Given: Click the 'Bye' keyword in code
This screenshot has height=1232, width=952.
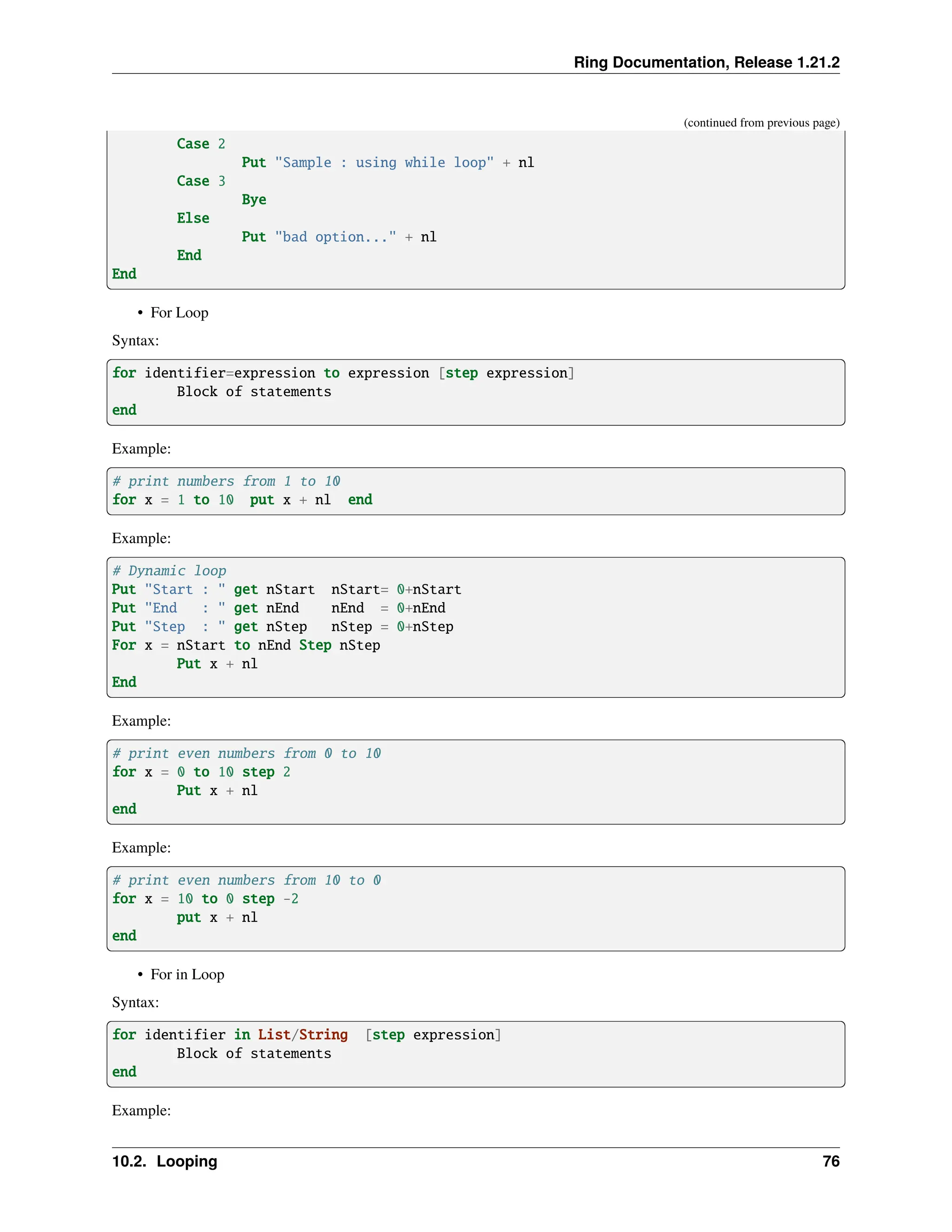Looking at the screenshot, I should [x=254, y=200].
